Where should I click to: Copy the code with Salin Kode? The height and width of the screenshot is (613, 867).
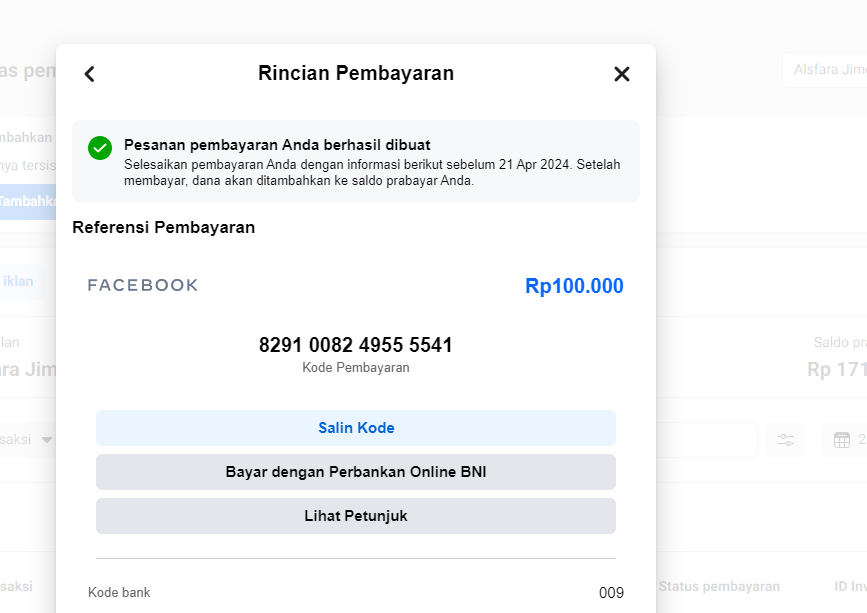click(356, 428)
